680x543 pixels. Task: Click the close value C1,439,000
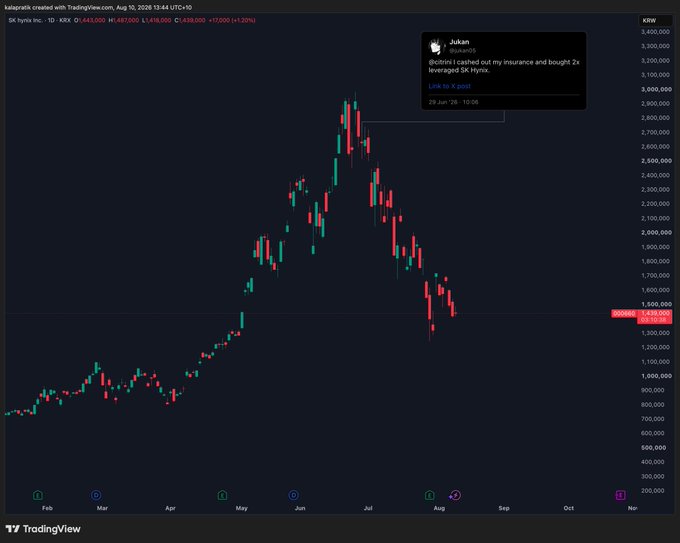190,20
